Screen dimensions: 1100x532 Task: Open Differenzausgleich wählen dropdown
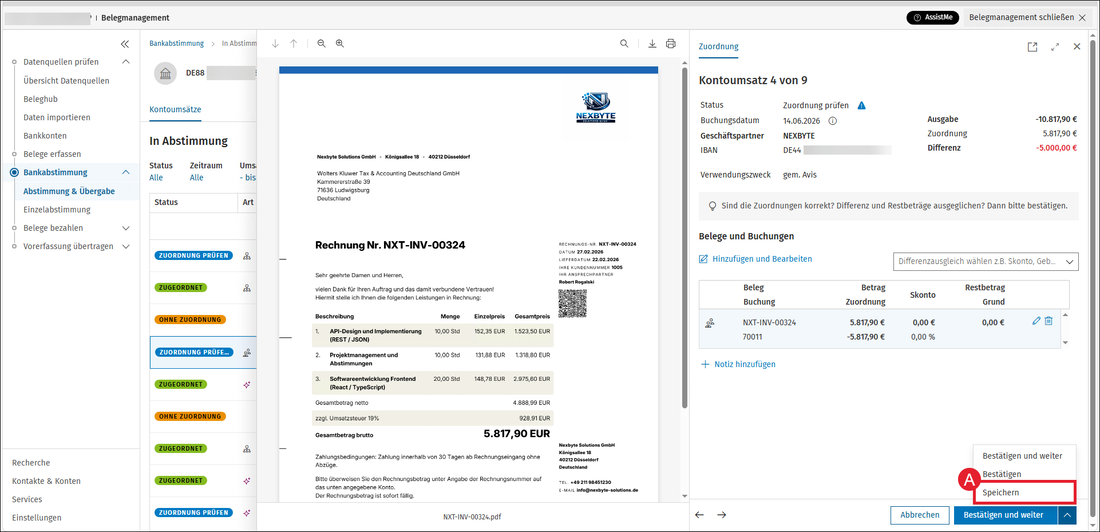(x=986, y=261)
